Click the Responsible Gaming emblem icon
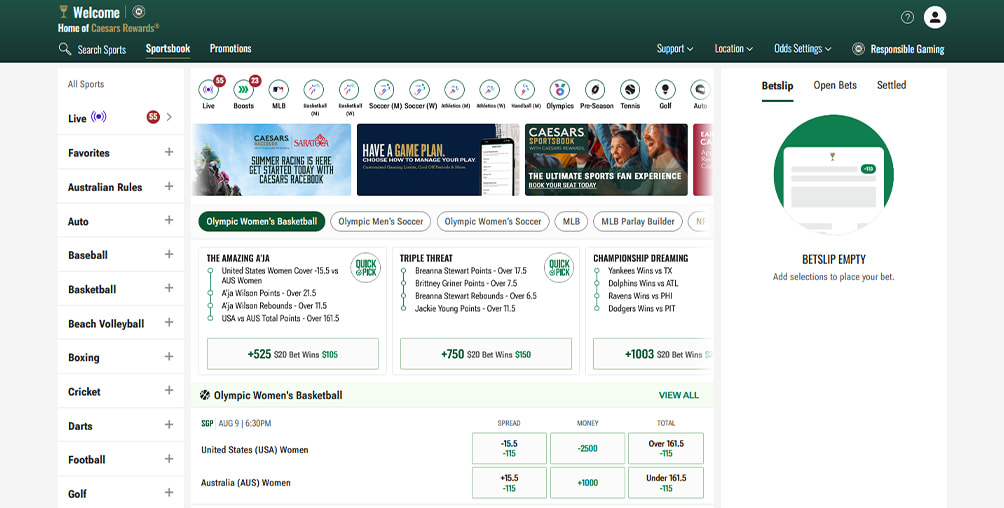 coord(859,49)
